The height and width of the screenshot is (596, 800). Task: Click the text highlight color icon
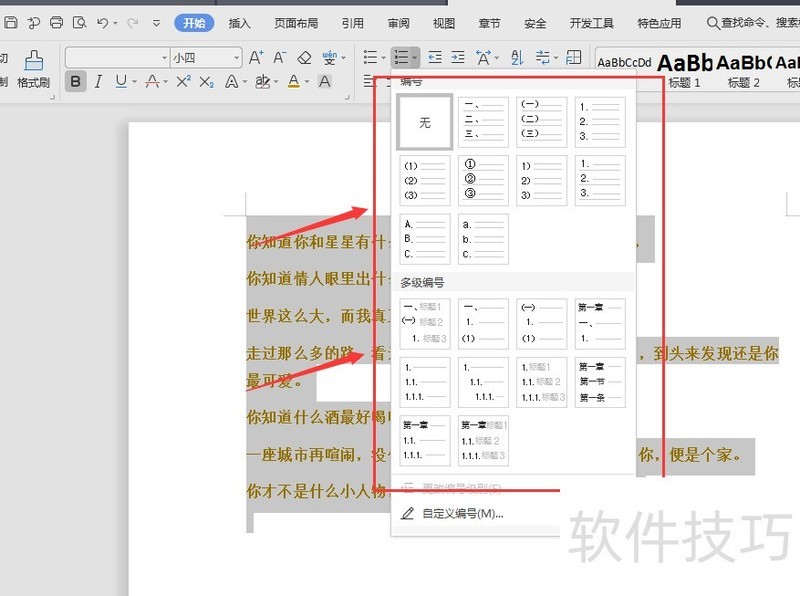click(x=263, y=82)
